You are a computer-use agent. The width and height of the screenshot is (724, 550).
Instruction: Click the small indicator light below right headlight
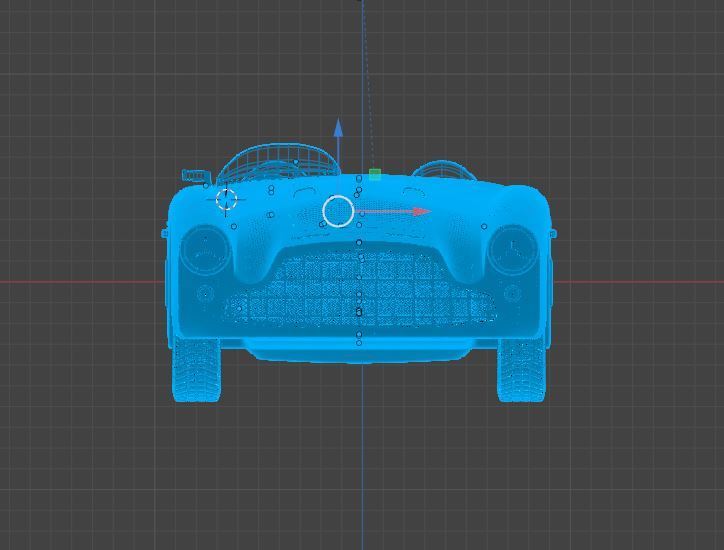513,293
